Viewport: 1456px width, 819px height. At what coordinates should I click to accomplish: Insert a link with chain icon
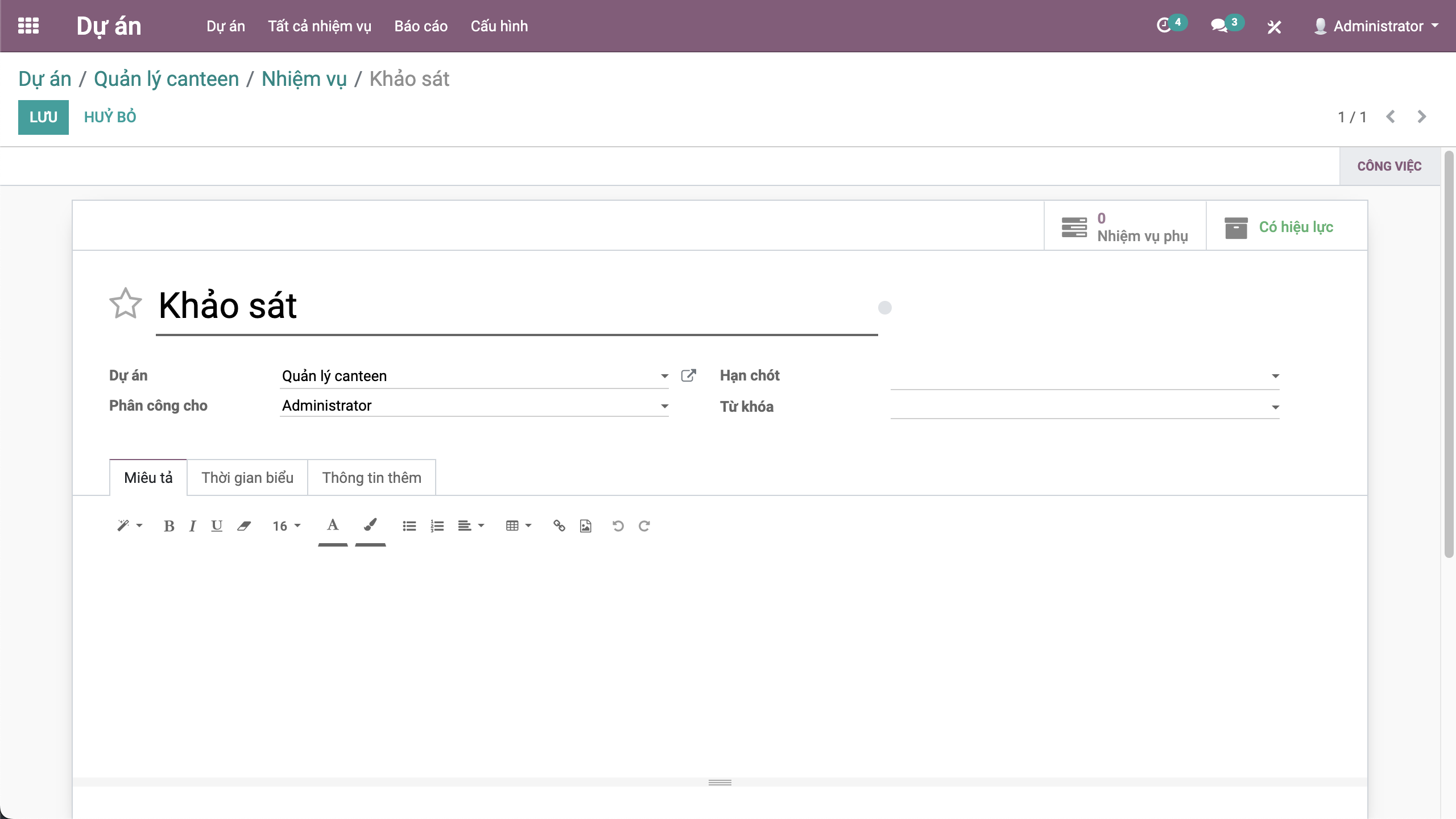[559, 526]
